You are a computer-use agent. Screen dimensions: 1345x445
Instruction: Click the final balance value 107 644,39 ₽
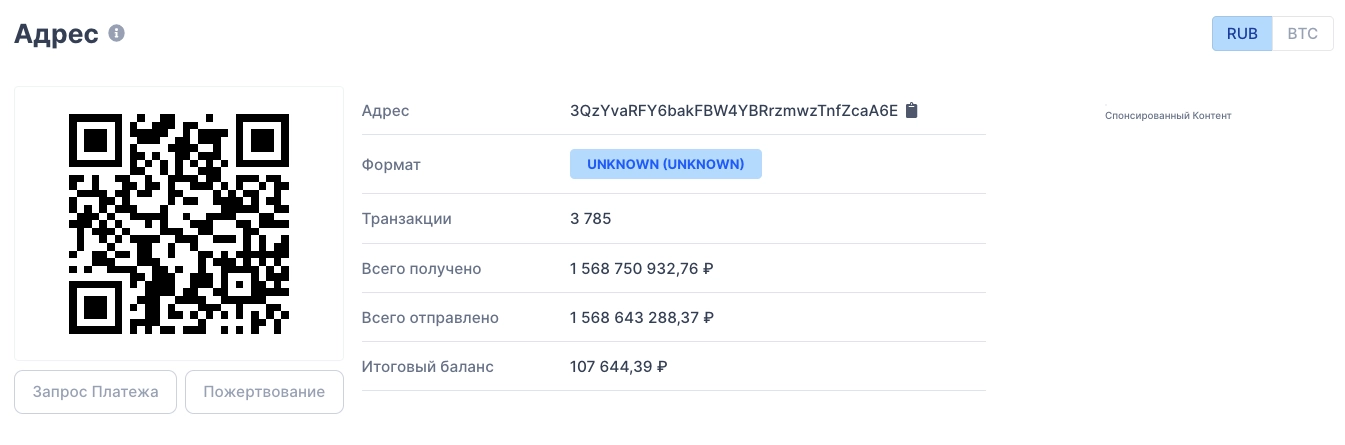pos(618,366)
